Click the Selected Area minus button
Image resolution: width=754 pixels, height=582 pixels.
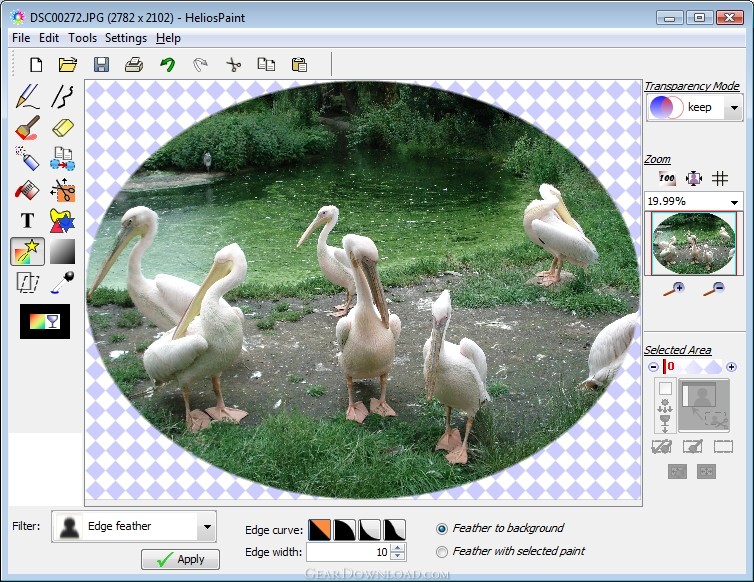click(x=653, y=367)
